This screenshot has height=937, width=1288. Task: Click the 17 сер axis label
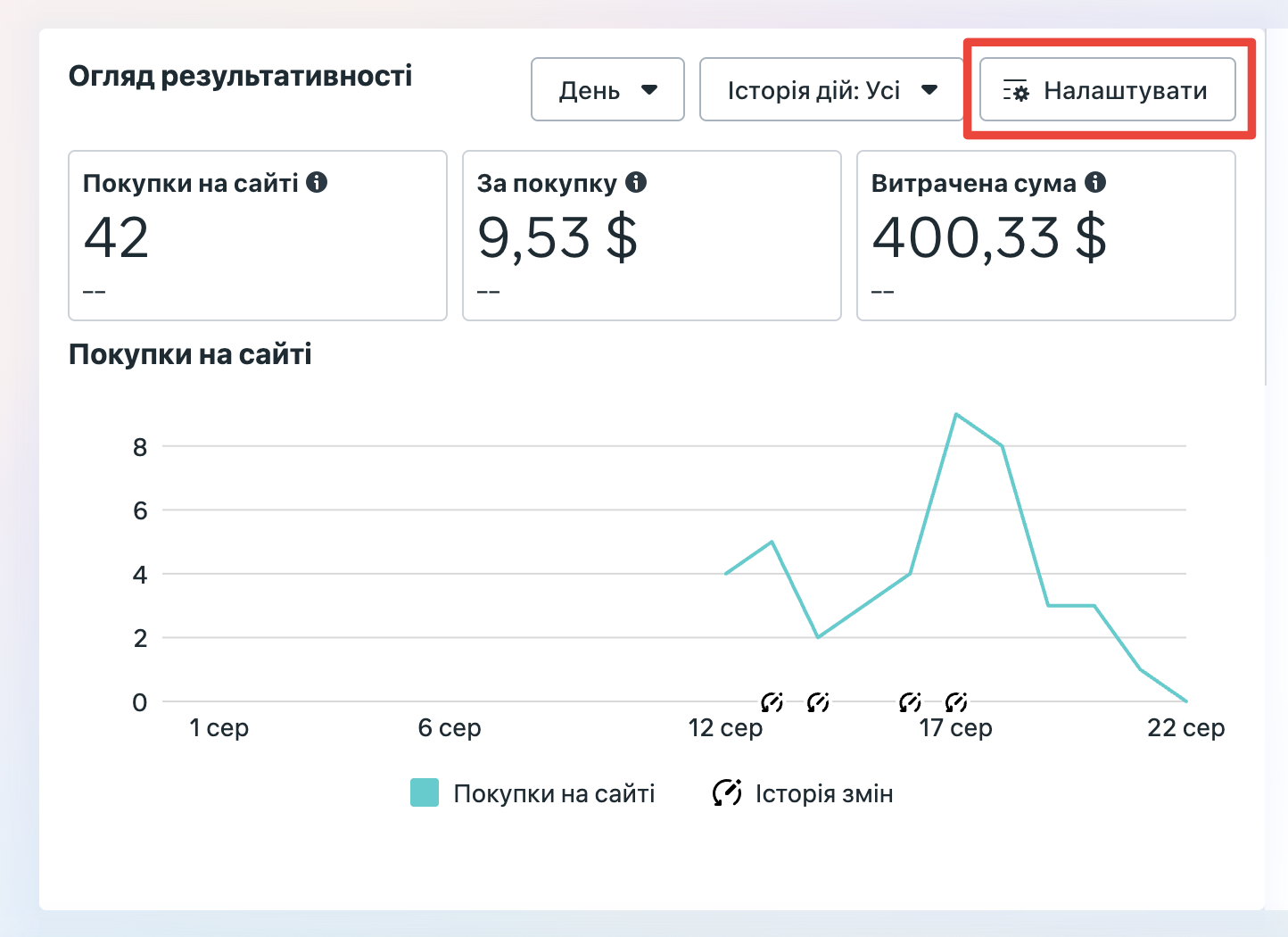pyautogui.click(x=956, y=728)
